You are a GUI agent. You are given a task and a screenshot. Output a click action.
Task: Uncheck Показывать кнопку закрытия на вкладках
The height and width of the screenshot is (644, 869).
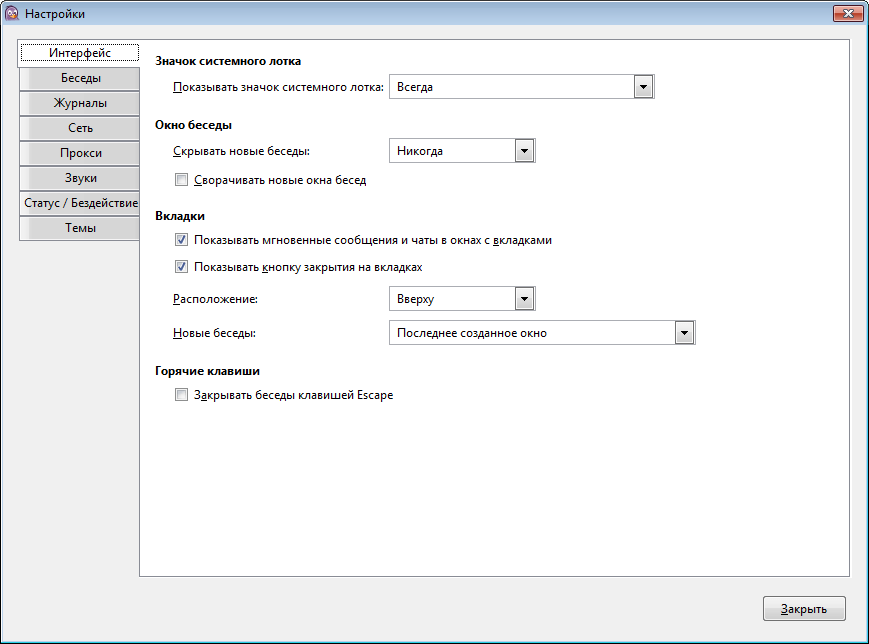[181, 267]
